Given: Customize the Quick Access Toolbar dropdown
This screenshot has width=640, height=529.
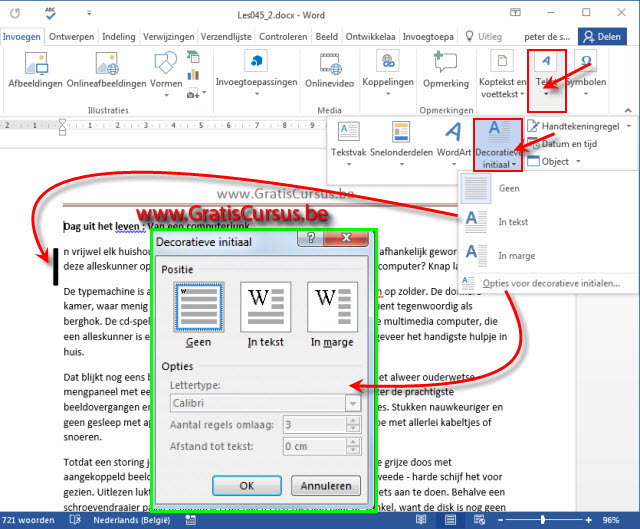Looking at the screenshot, I should pos(89,13).
